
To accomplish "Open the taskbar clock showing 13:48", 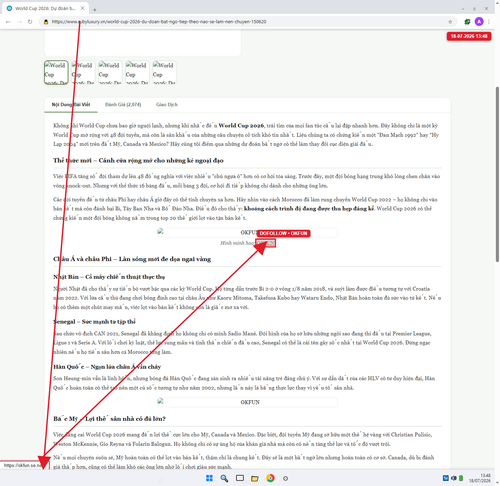I will pos(480,478).
